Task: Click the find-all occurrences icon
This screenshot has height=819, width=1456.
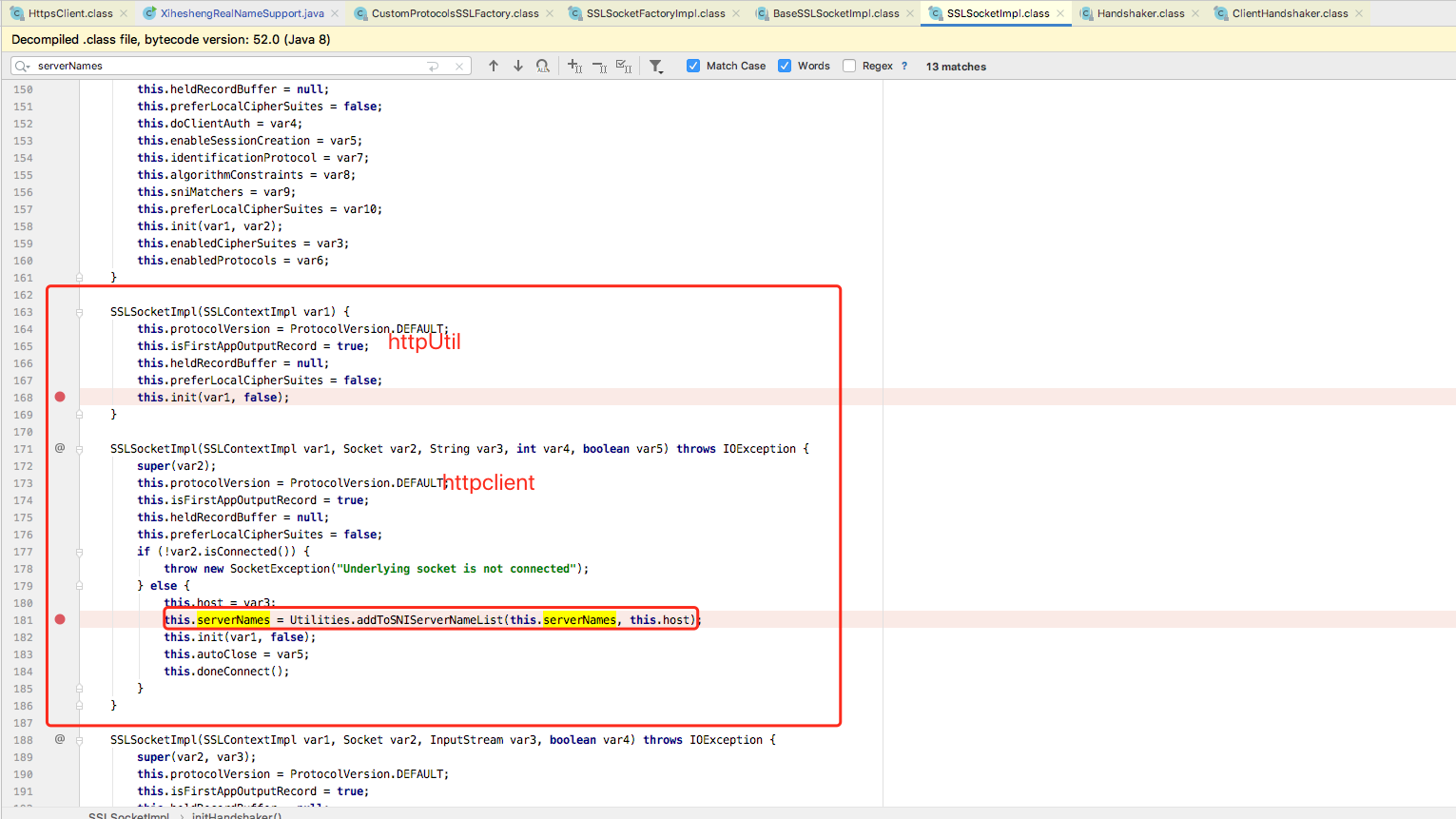Action: 542,66
